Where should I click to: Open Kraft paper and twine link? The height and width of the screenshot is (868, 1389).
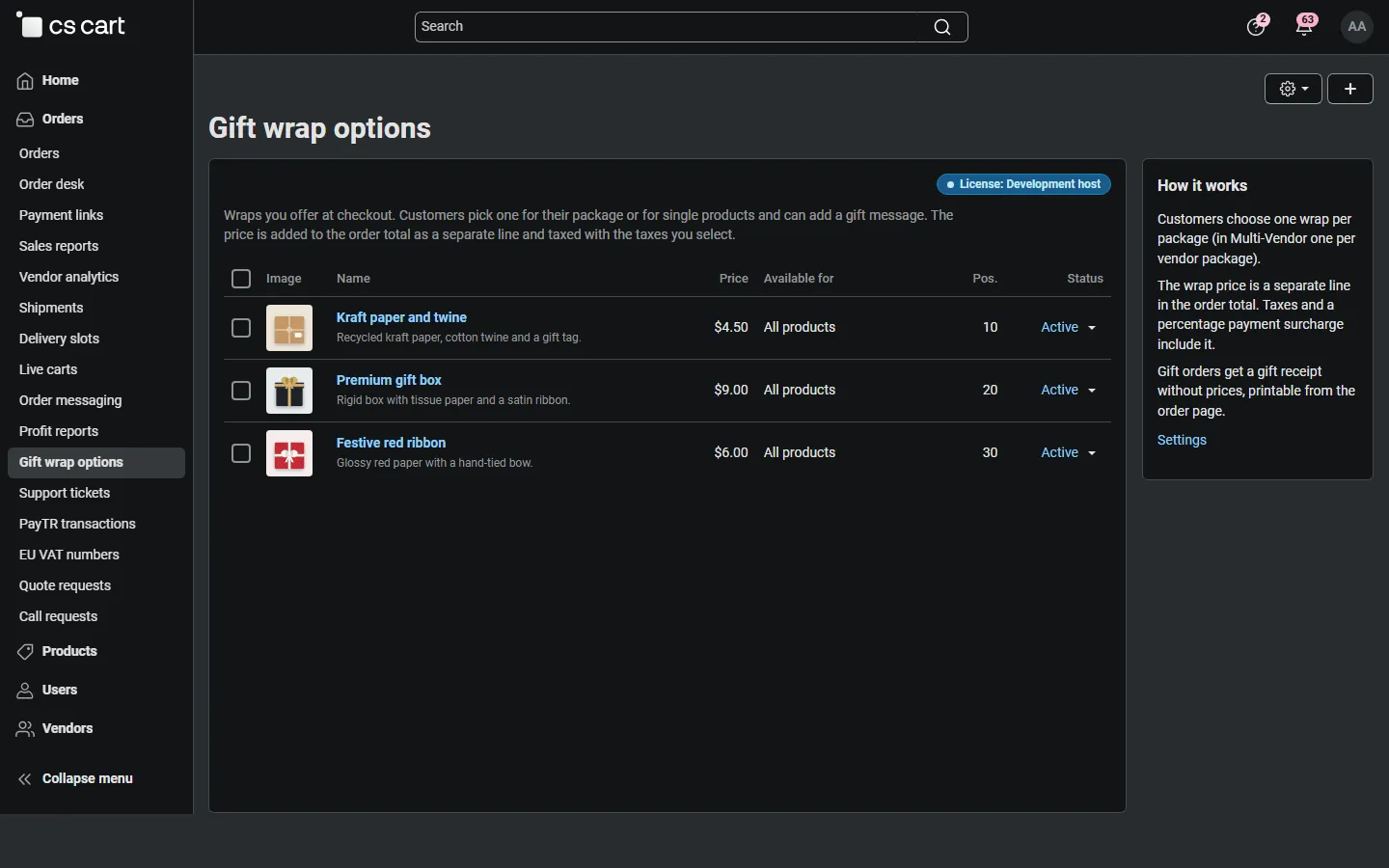(401, 317)
